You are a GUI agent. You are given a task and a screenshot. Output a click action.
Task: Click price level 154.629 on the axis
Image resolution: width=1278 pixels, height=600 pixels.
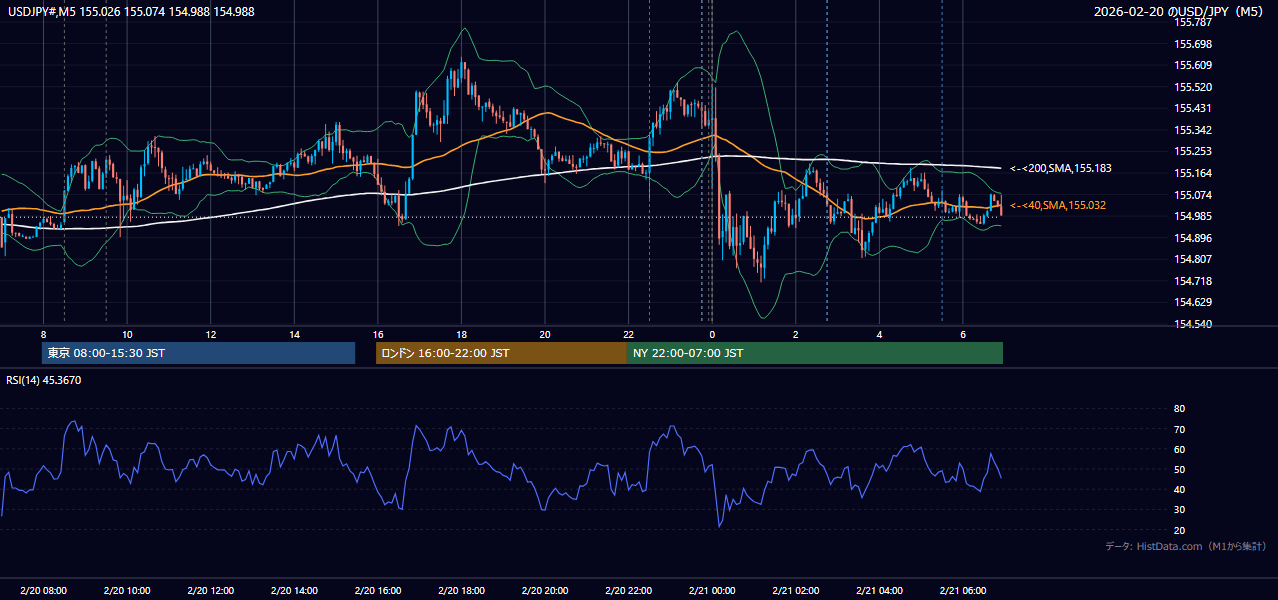1193,302
